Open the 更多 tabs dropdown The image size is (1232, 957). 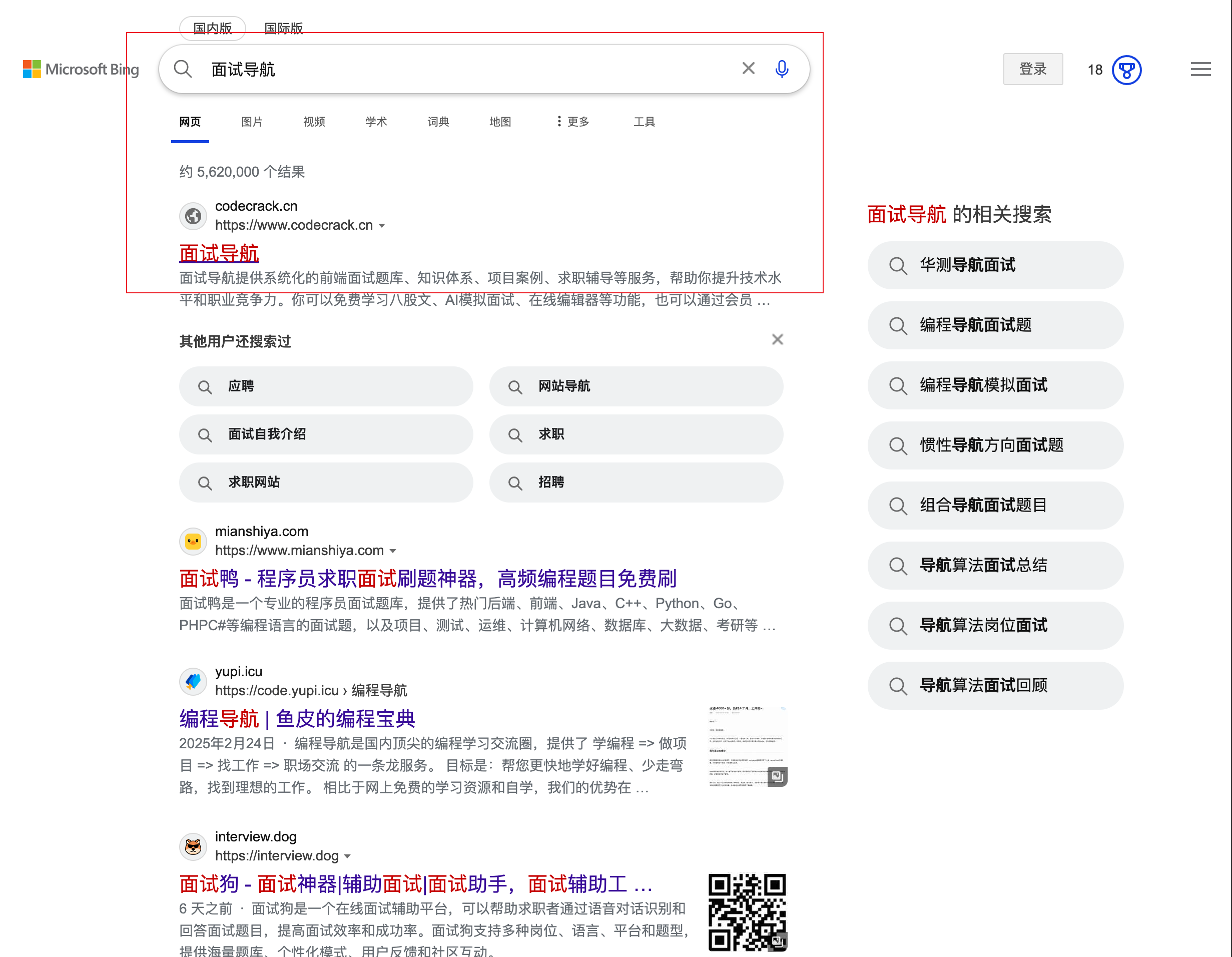(x=572, y=121)
